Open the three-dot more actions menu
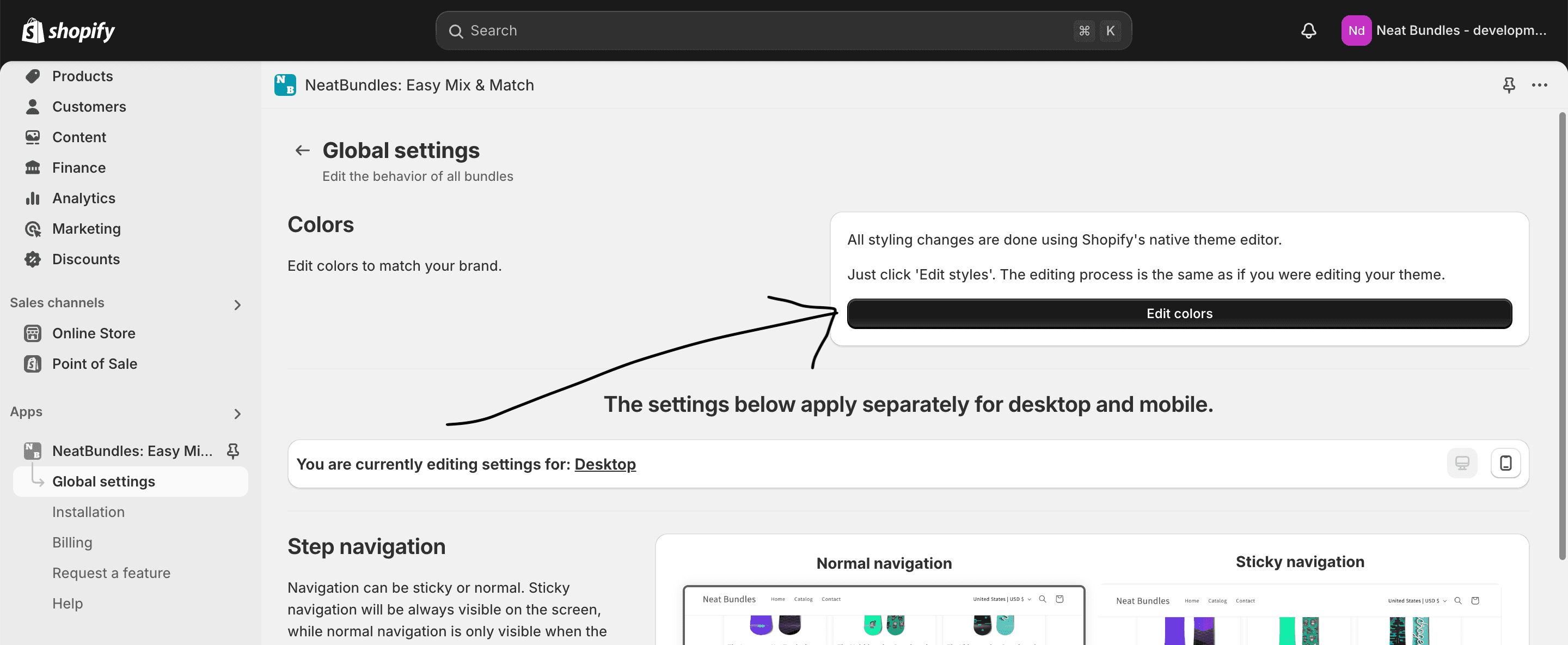 pyautogui.click(x=1539, y=84)
